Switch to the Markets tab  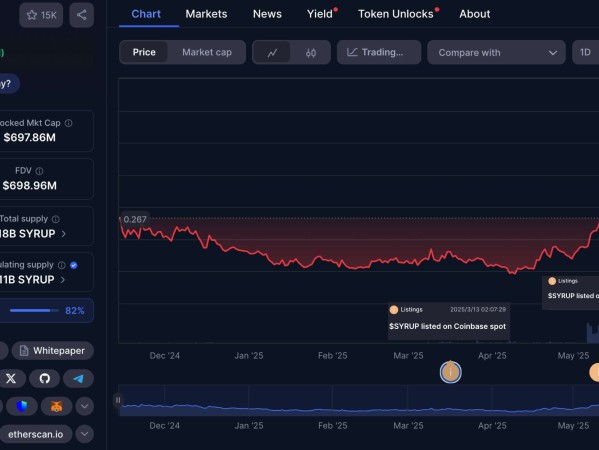[206, 14]
